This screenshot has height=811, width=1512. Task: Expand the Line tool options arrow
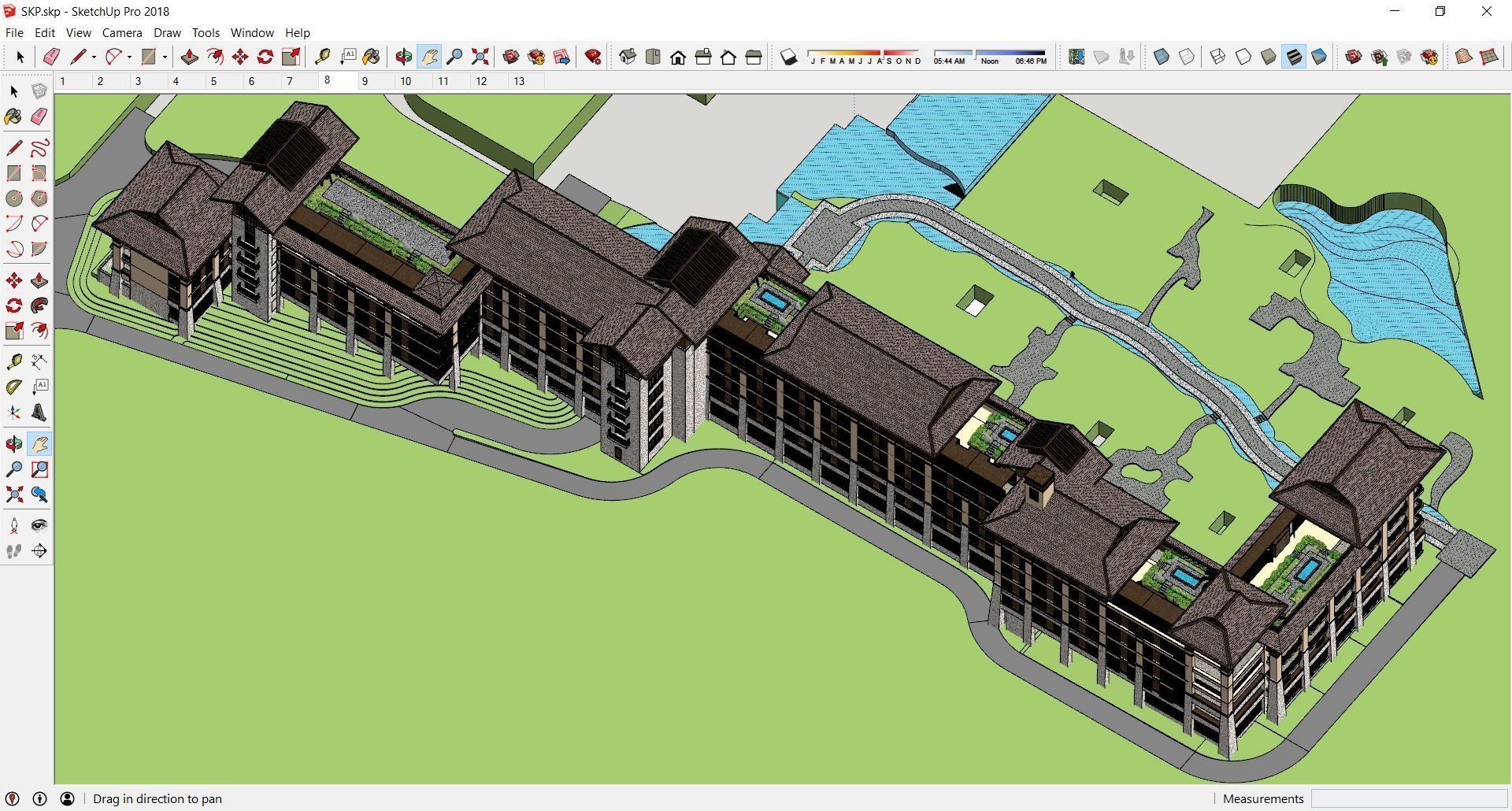coord(93,57)
